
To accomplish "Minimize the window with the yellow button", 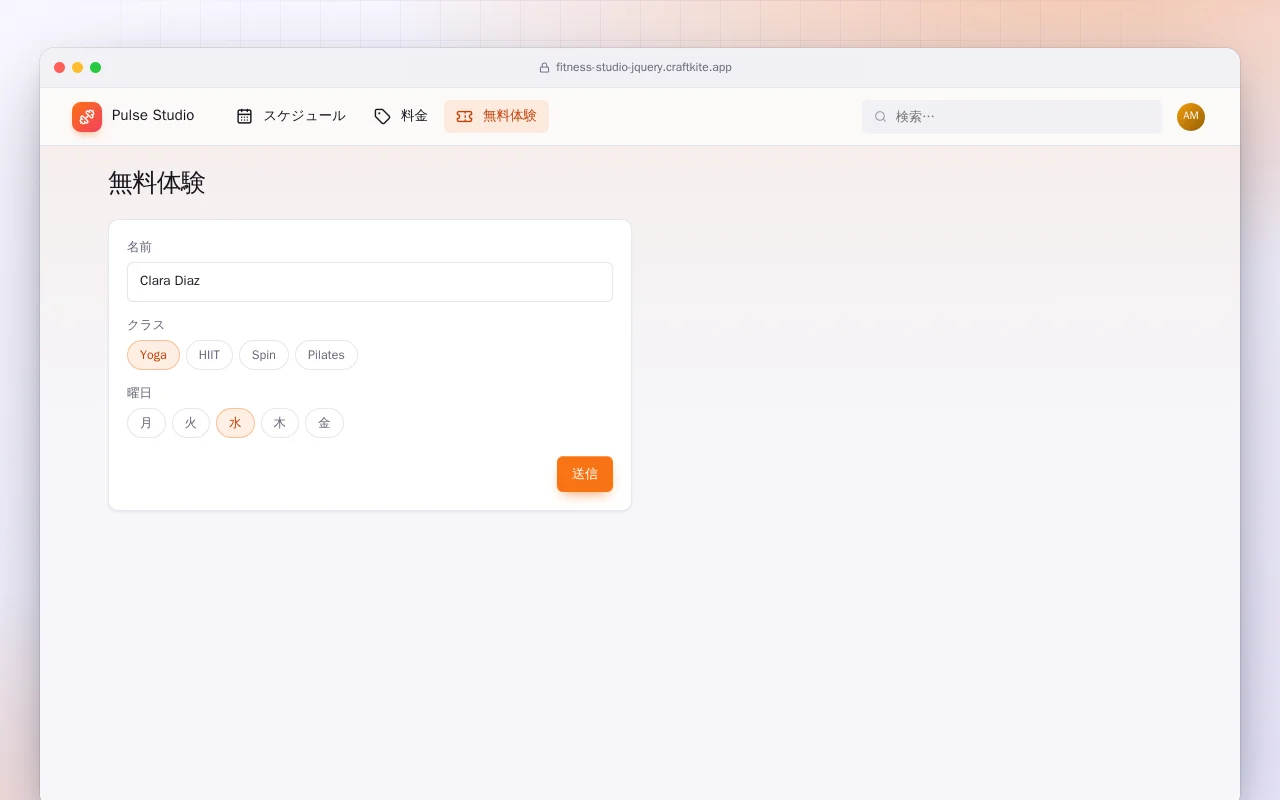I will pos(78,68).
